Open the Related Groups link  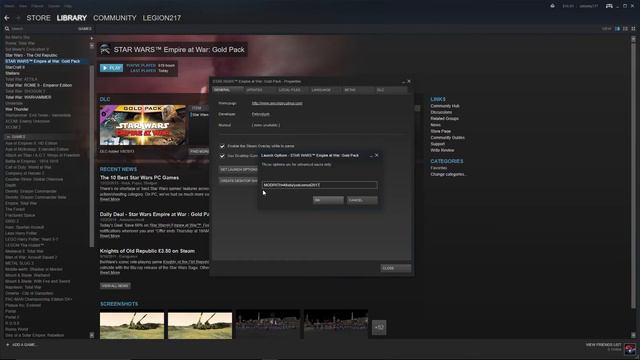coord(444,119)
